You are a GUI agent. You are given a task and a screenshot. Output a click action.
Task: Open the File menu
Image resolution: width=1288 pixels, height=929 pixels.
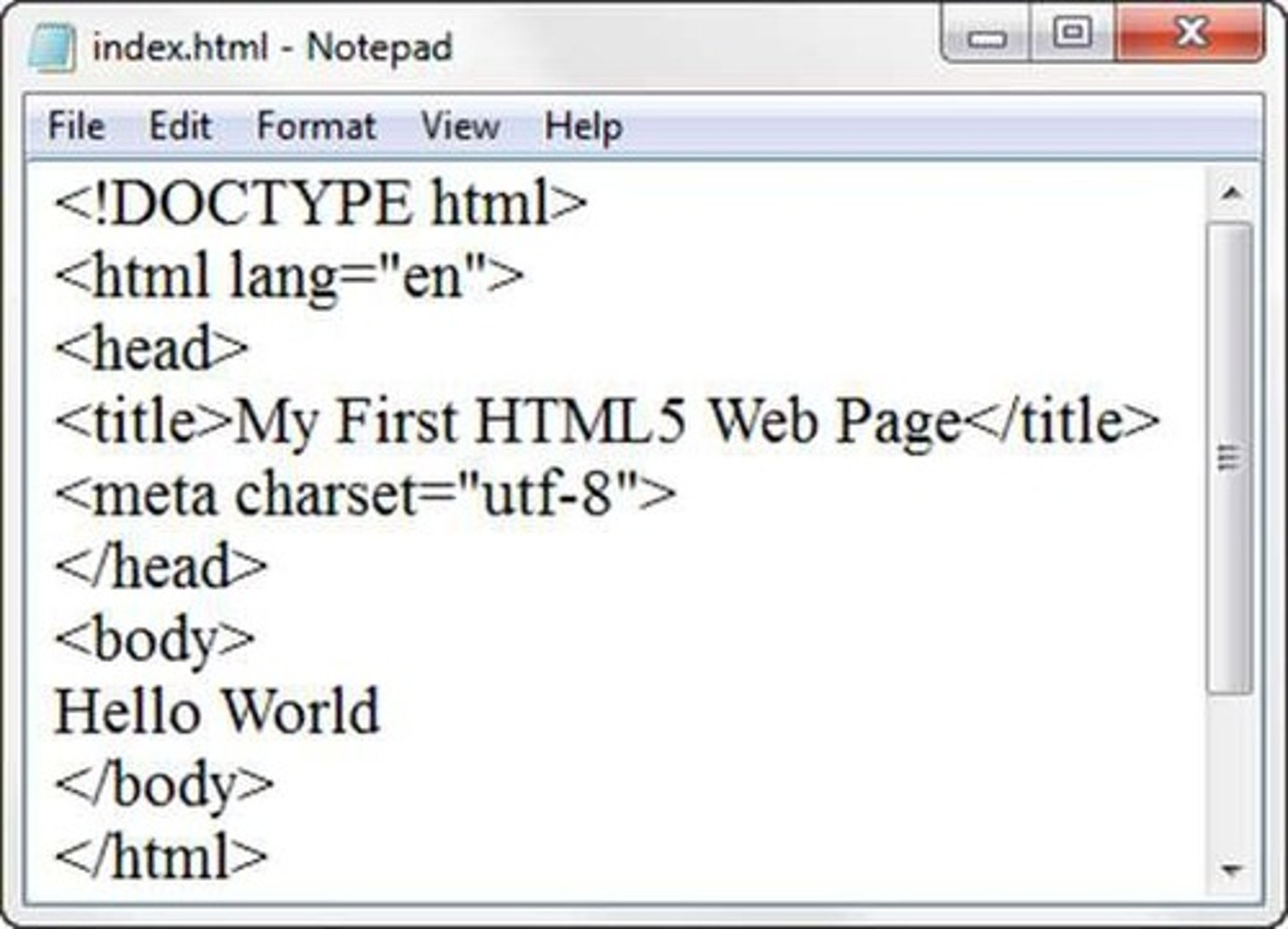click(x=76, y=125)
